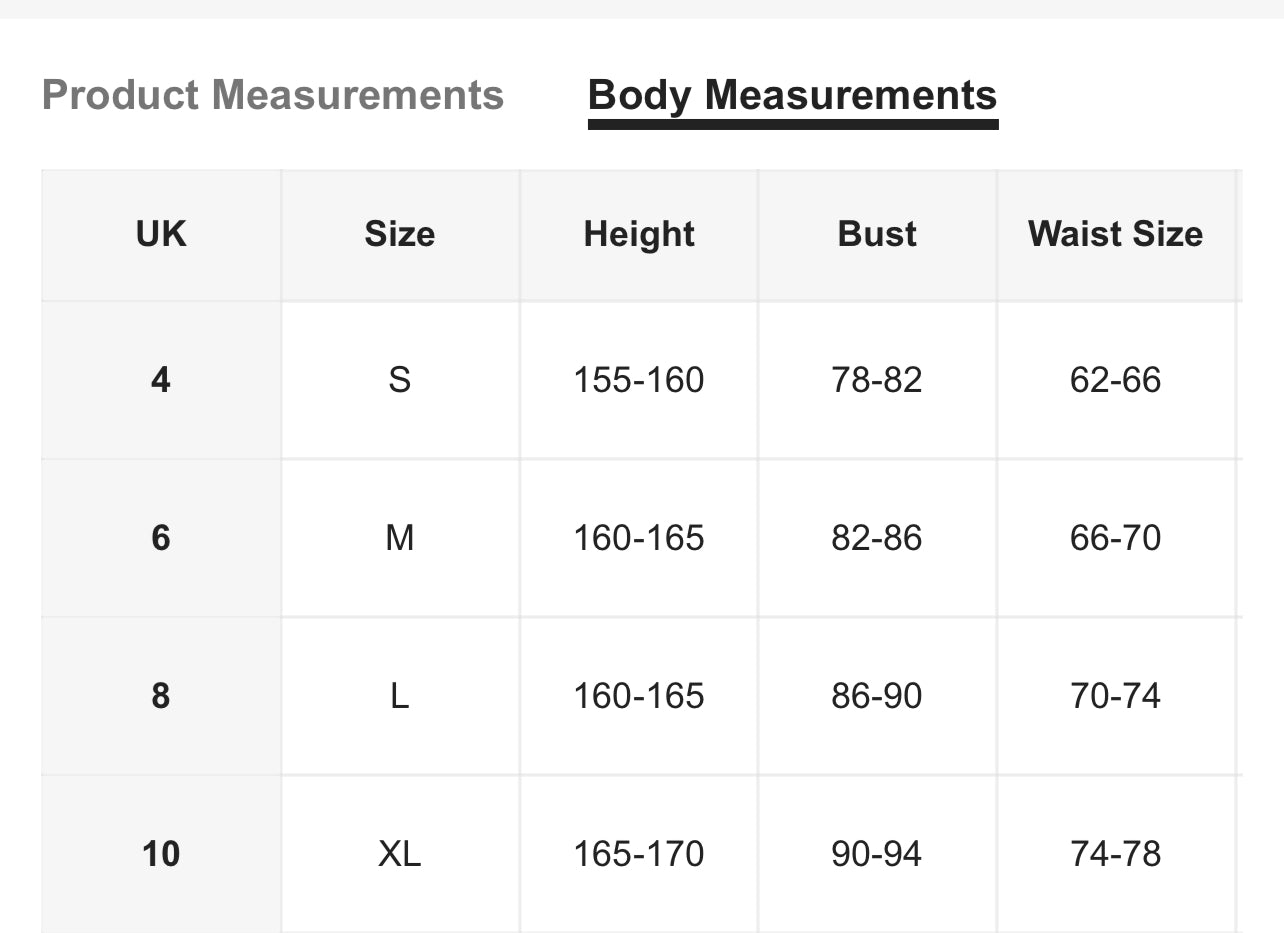Click the 78-82 bust value

click(x=877, y=380)
